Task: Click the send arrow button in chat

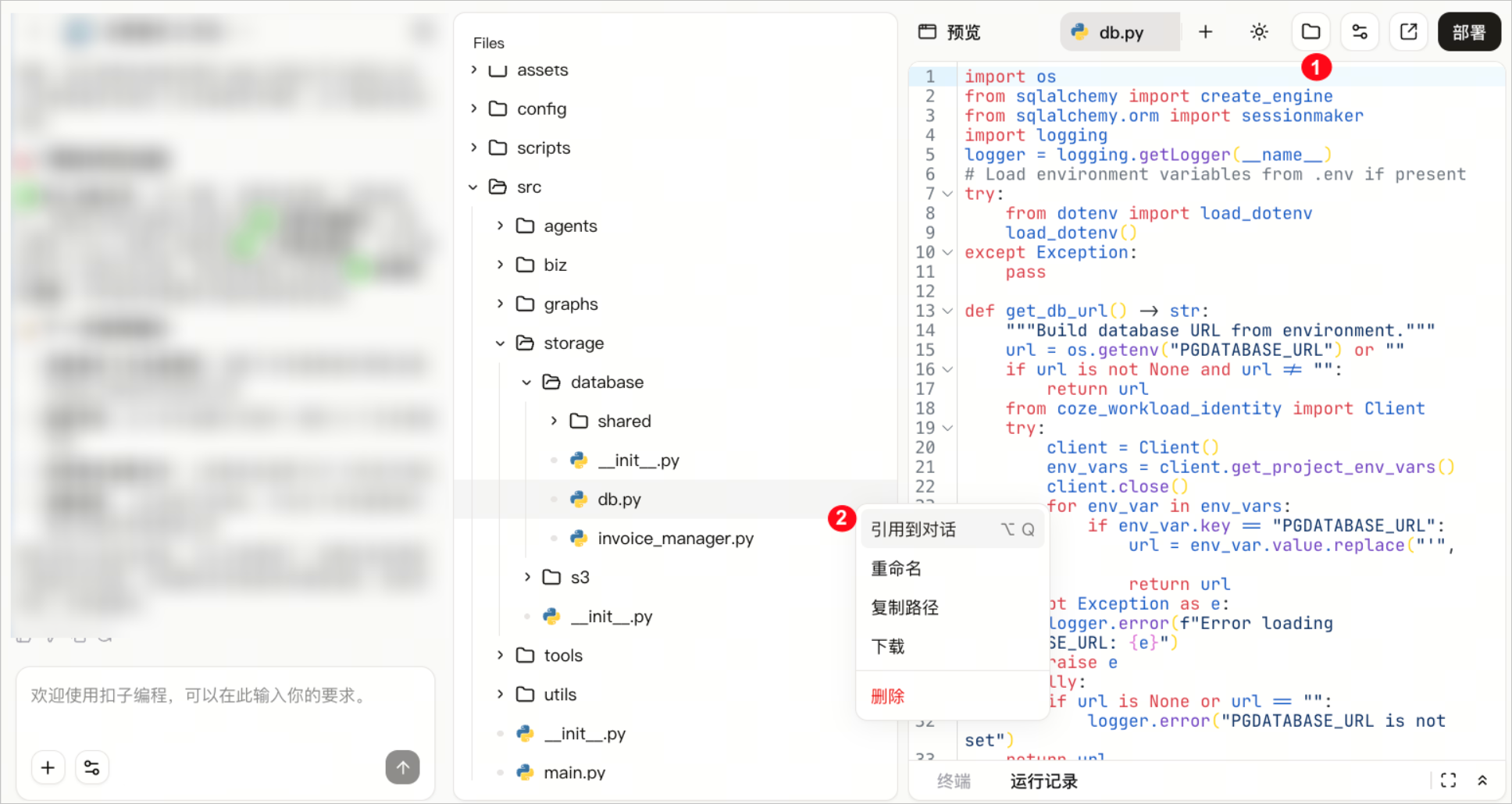Action: 403,767
